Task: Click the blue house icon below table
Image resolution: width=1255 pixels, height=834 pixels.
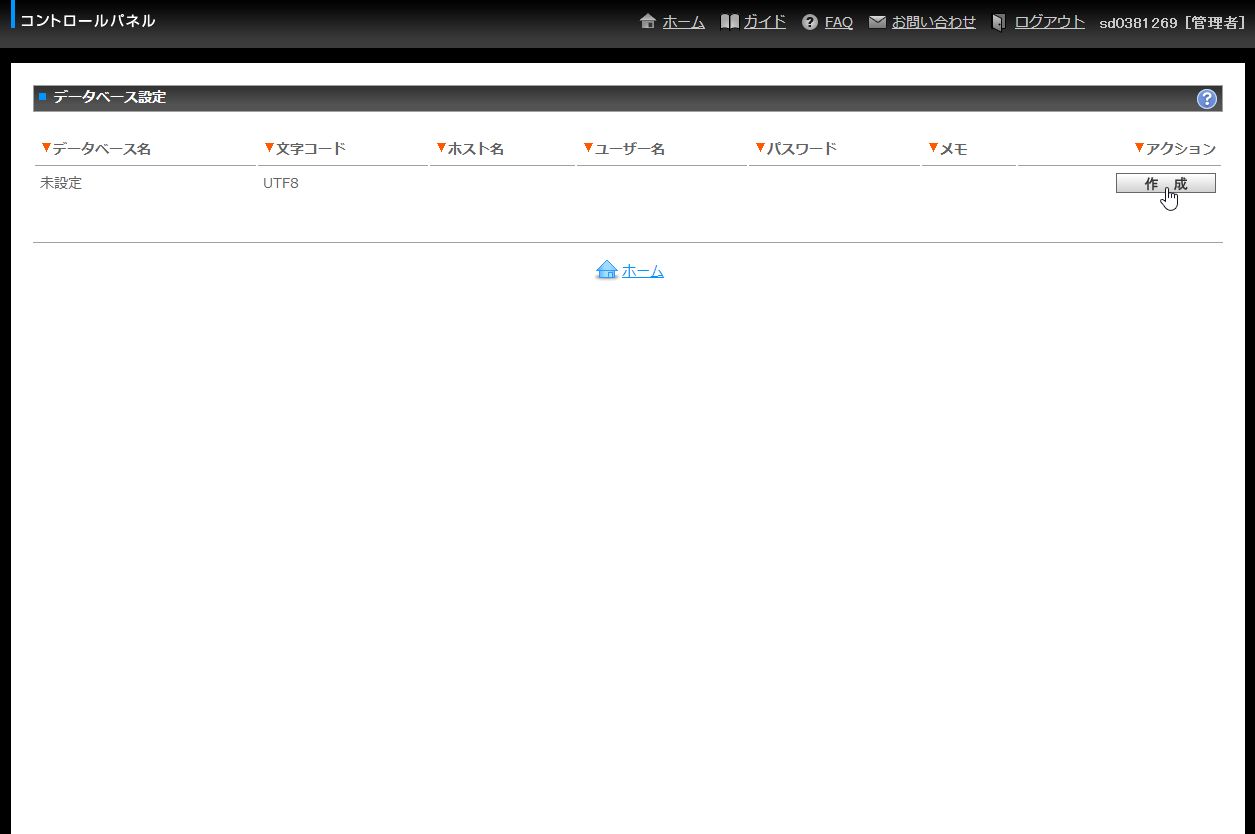Action: pyautogui.click(x=606, y=270)
